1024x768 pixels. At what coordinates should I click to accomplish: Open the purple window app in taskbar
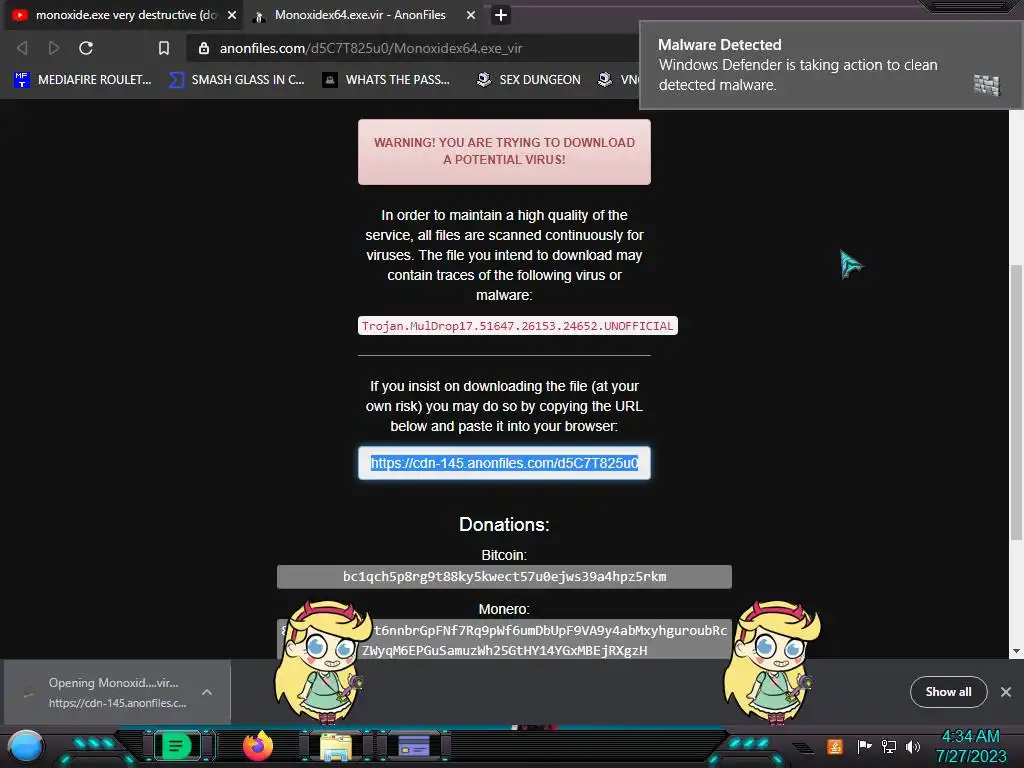[414, 746]
